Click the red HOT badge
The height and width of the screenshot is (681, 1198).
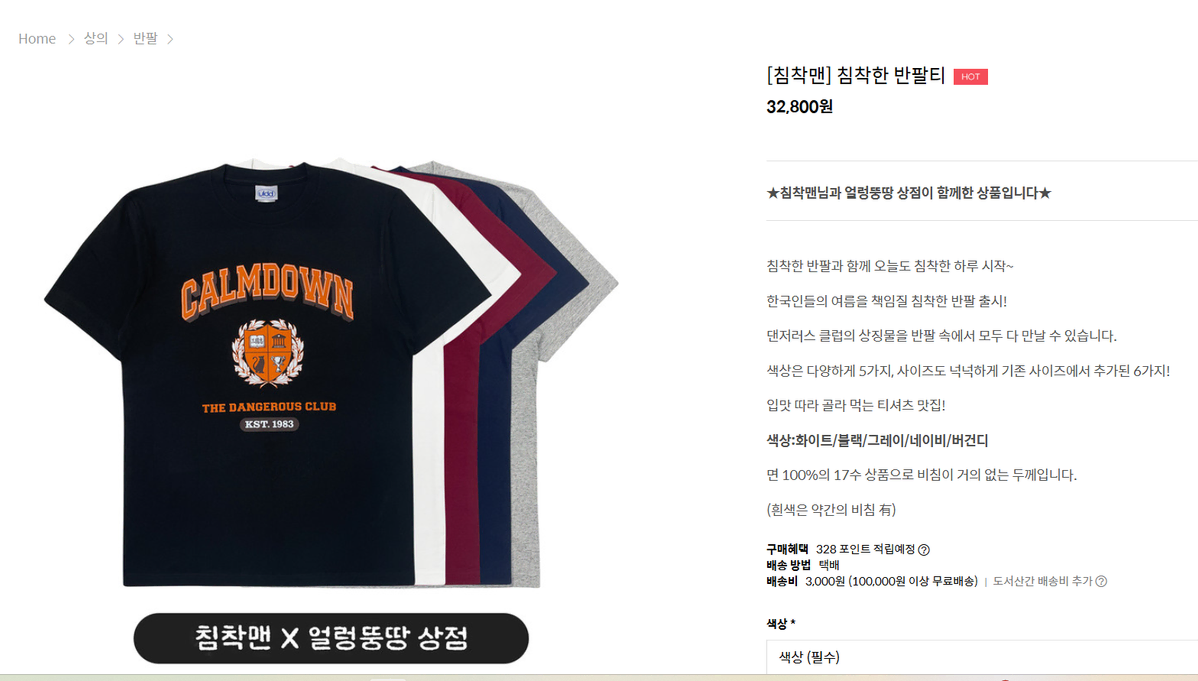click(970, 76)
